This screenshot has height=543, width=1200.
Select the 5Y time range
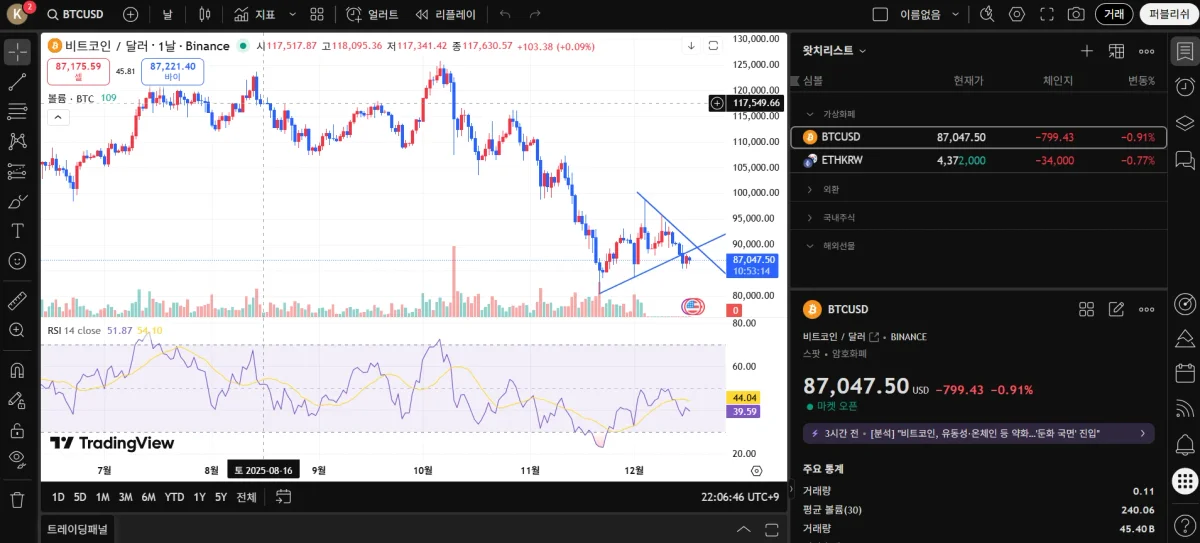pyautogui.click(x=221, y=497)
